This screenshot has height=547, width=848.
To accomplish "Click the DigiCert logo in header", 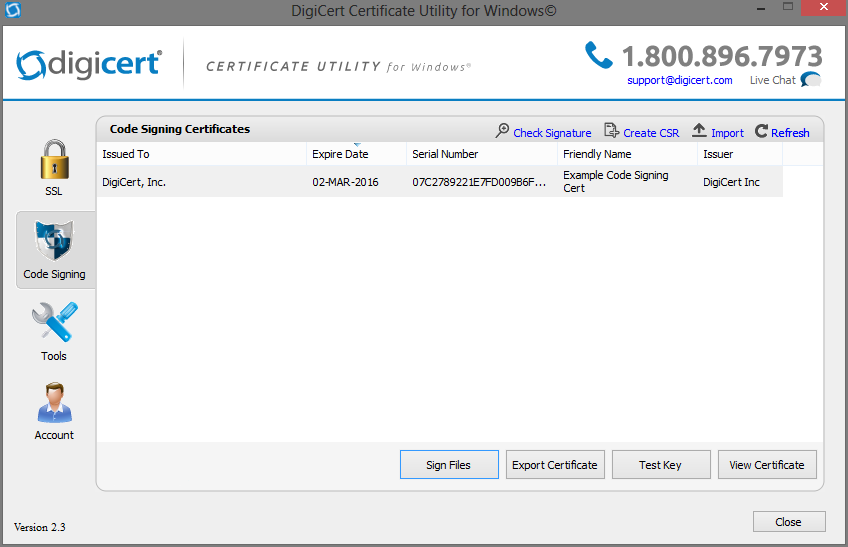I will click(89, 64).
